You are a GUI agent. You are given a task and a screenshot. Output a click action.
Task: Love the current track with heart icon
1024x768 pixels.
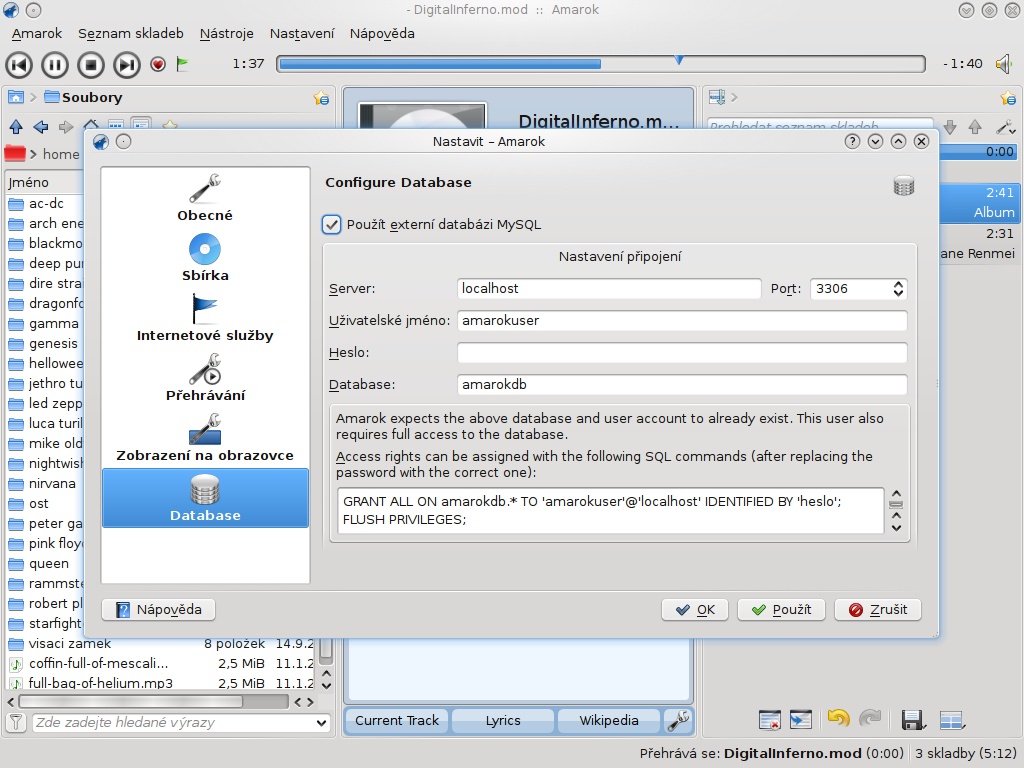coord(157,64)
